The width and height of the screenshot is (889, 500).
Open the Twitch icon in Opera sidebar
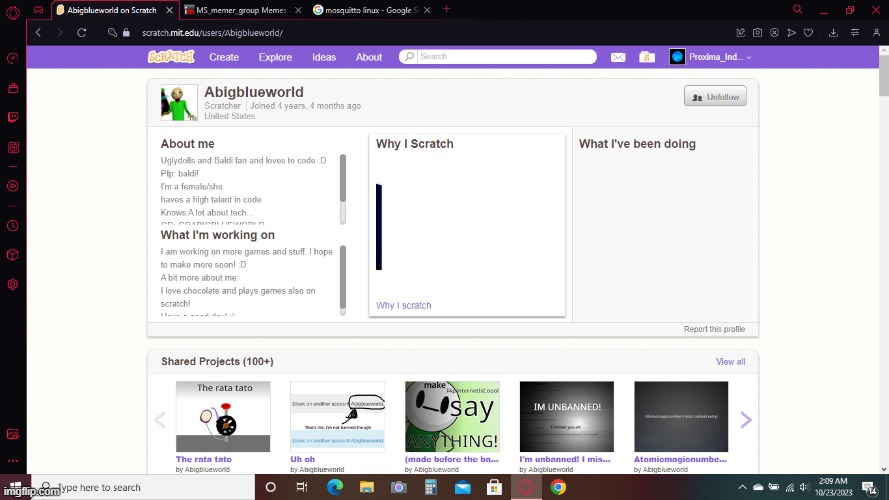pyautogui.click(x=12, y=117)
